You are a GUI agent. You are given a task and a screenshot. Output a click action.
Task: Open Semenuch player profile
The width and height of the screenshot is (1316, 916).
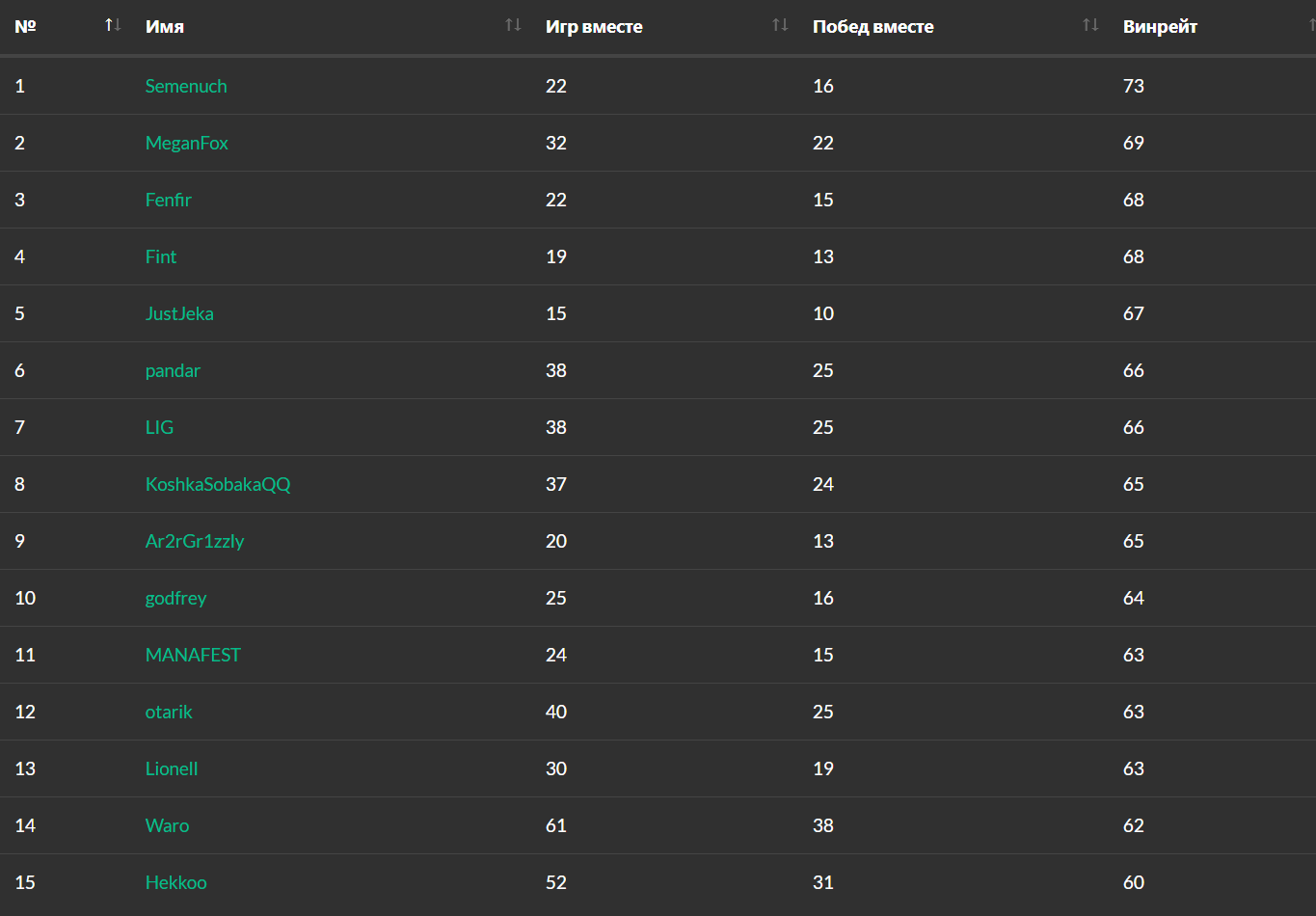(x=186, y=86)
